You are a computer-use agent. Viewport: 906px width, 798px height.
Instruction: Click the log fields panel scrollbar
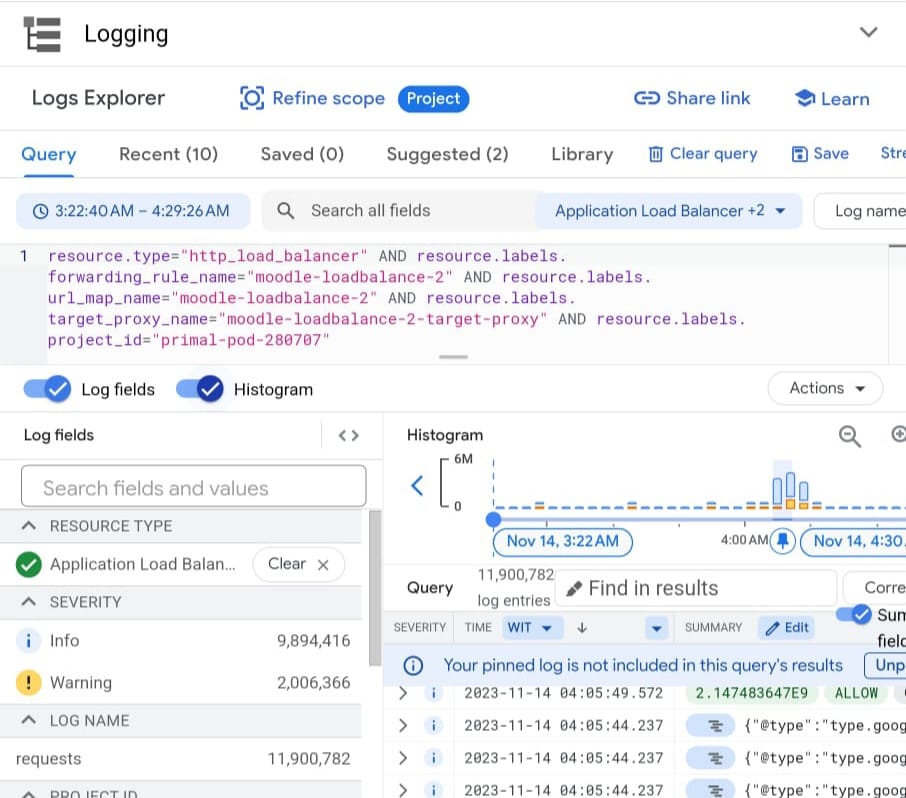click(x=375, y=588)
